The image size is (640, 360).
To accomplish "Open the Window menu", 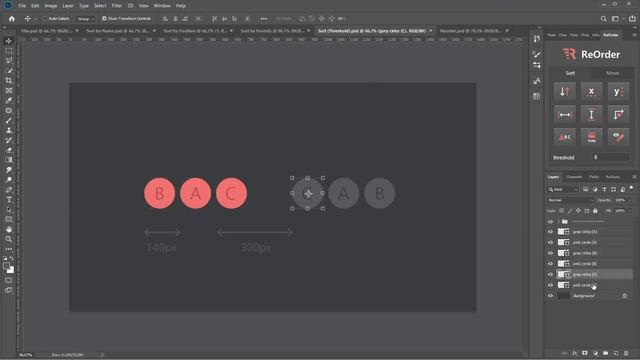I will [162, 6].
